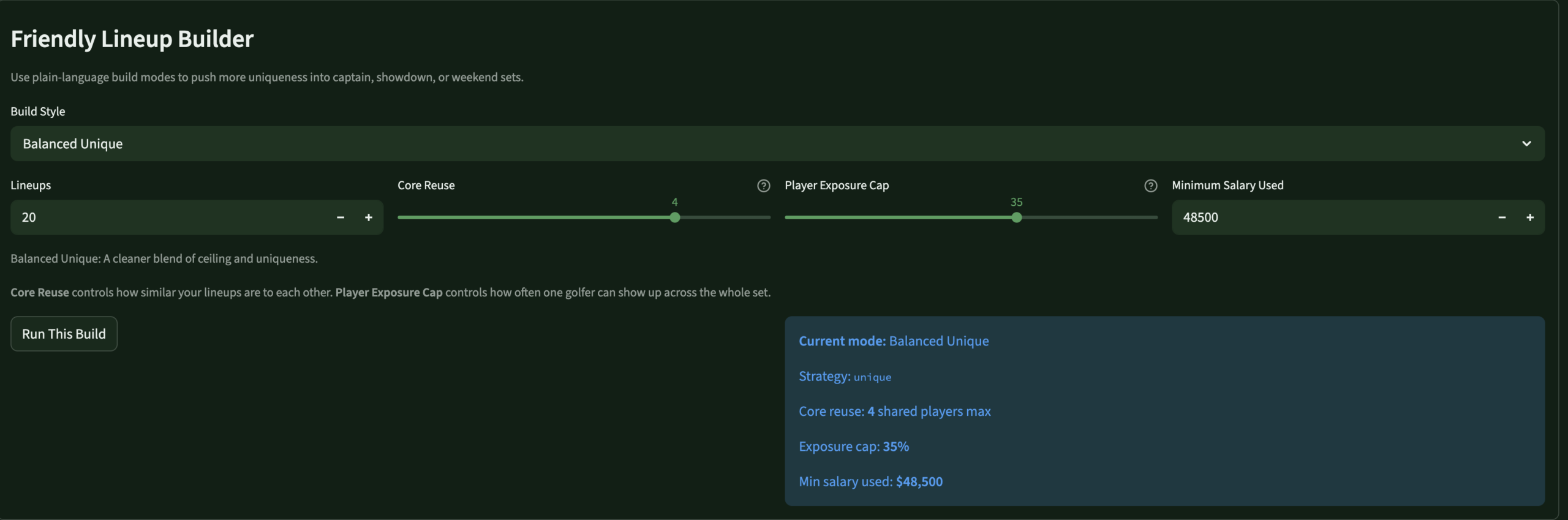
Task: Click the plus icon for Minimum Salary Used
Action: tap(1530, 217)
